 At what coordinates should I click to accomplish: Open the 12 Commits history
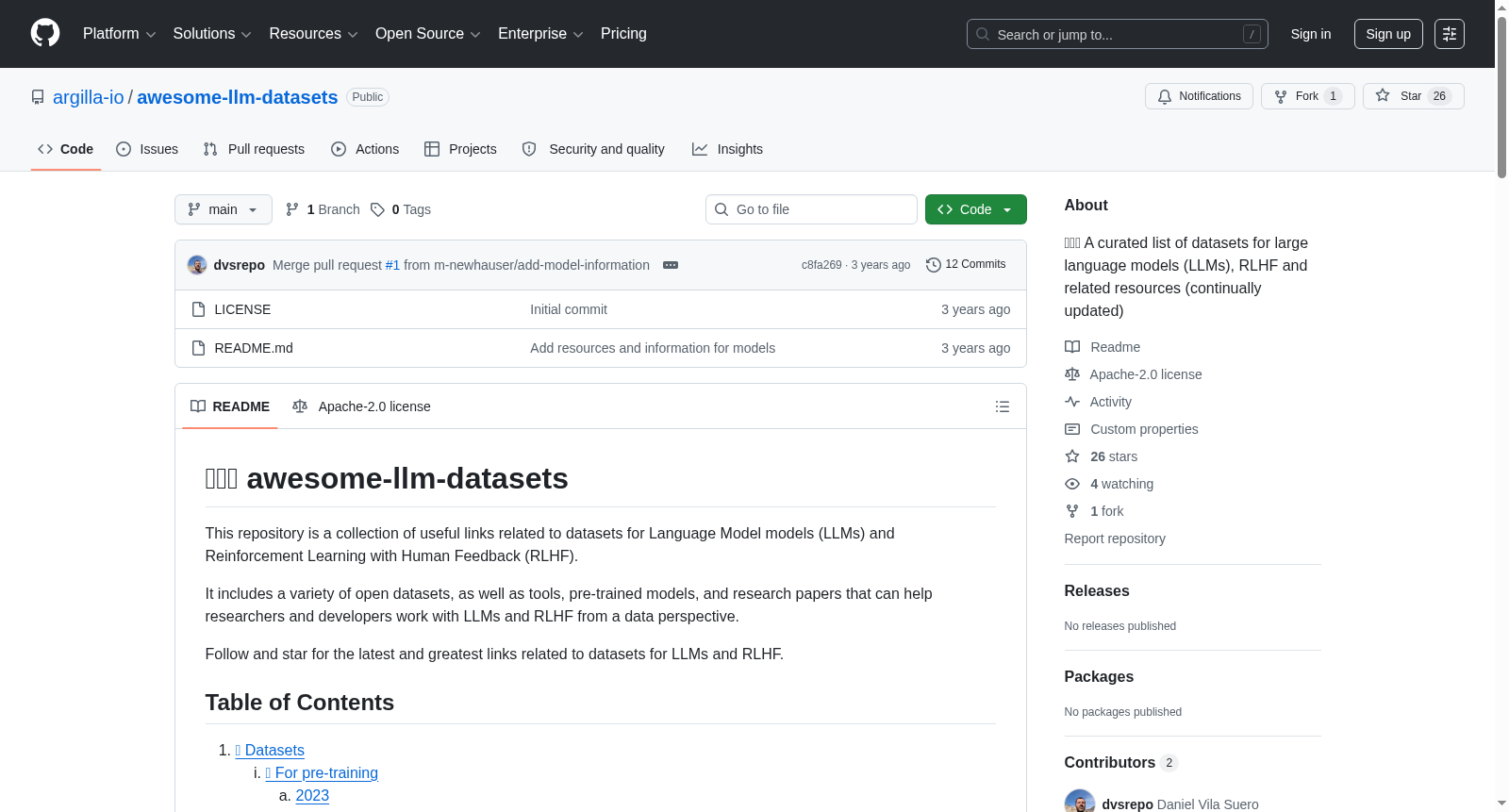click(x=966, y=265)
